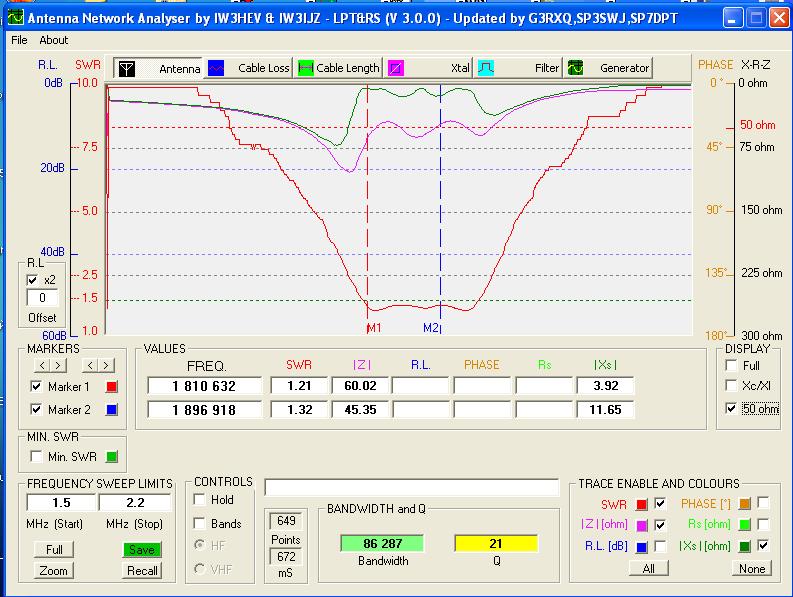Enable the Min. SWR checkbox
The height and width of the screenshot is (597, 793).
coord(36,457)
